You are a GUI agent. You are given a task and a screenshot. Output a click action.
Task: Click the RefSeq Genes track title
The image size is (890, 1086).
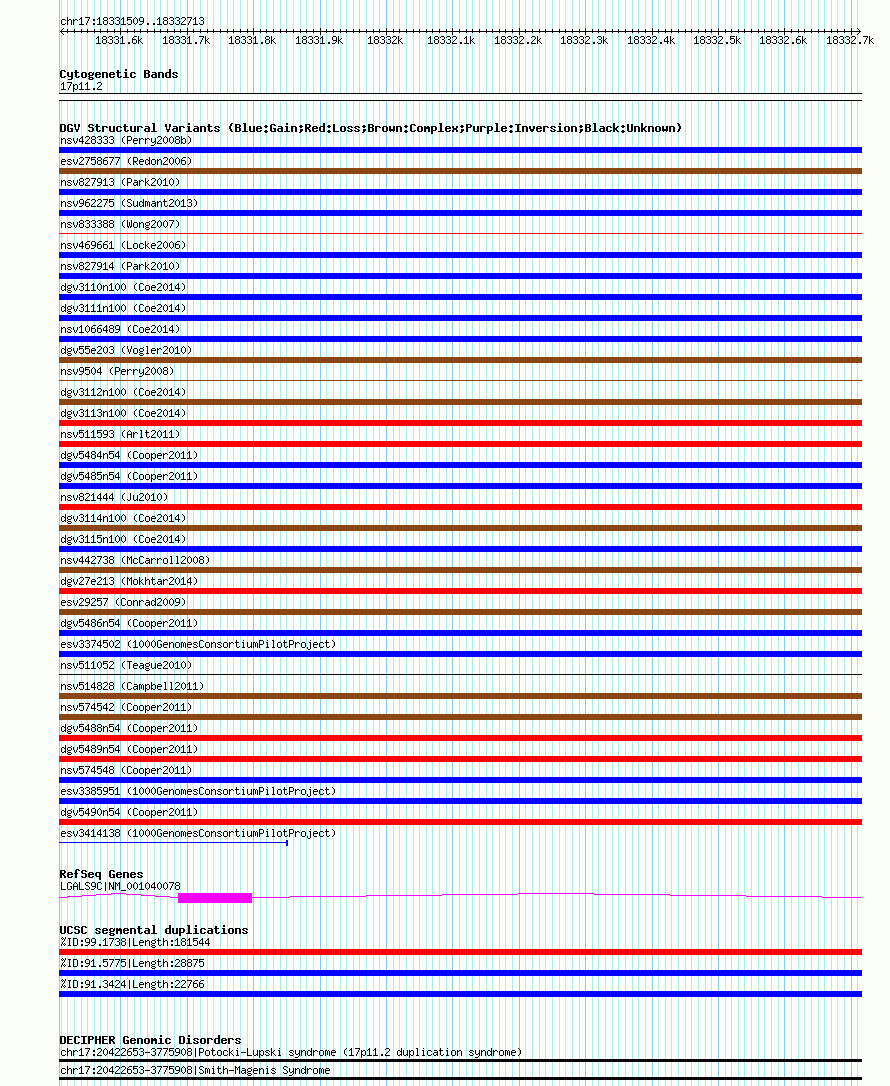101,874
